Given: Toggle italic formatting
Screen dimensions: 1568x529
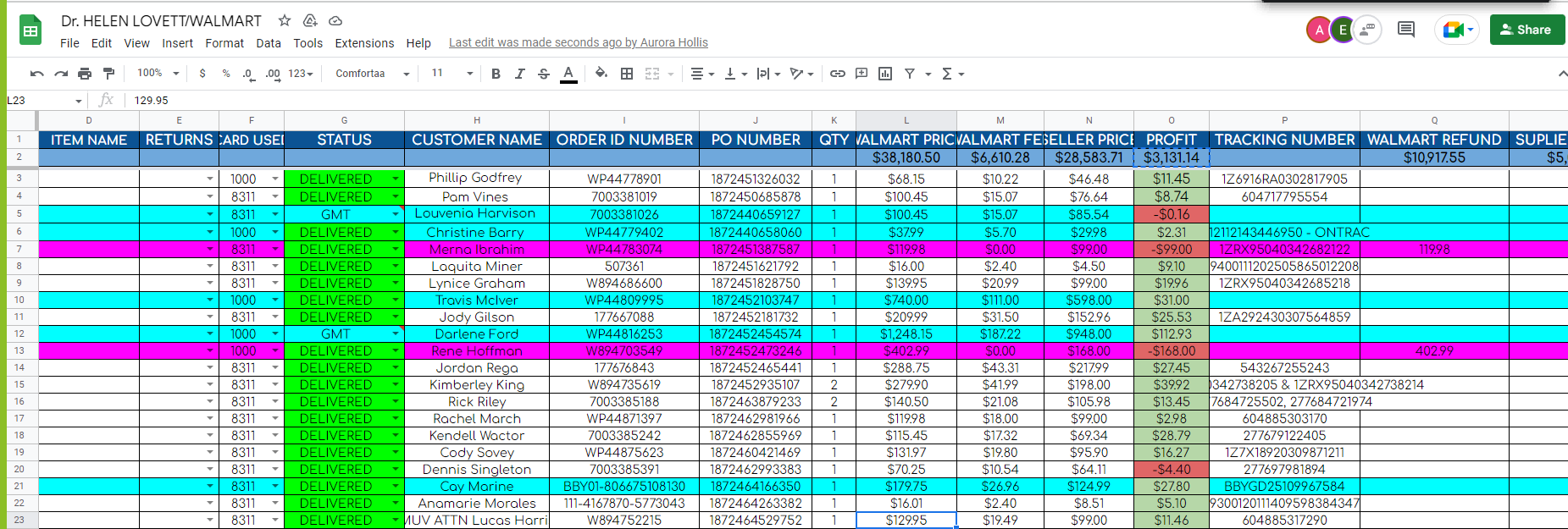Looking at the screenshot, I should tap(519, 74).
